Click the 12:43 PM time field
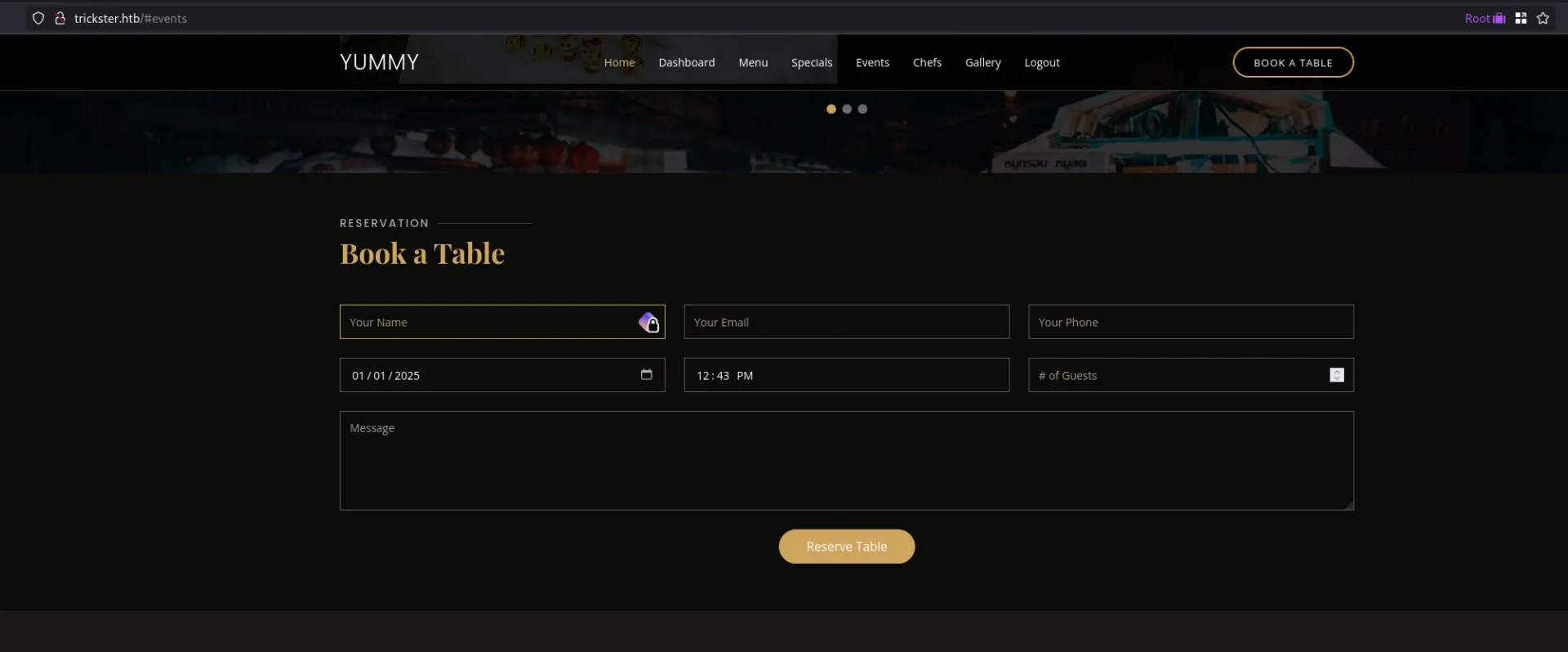 847,375
